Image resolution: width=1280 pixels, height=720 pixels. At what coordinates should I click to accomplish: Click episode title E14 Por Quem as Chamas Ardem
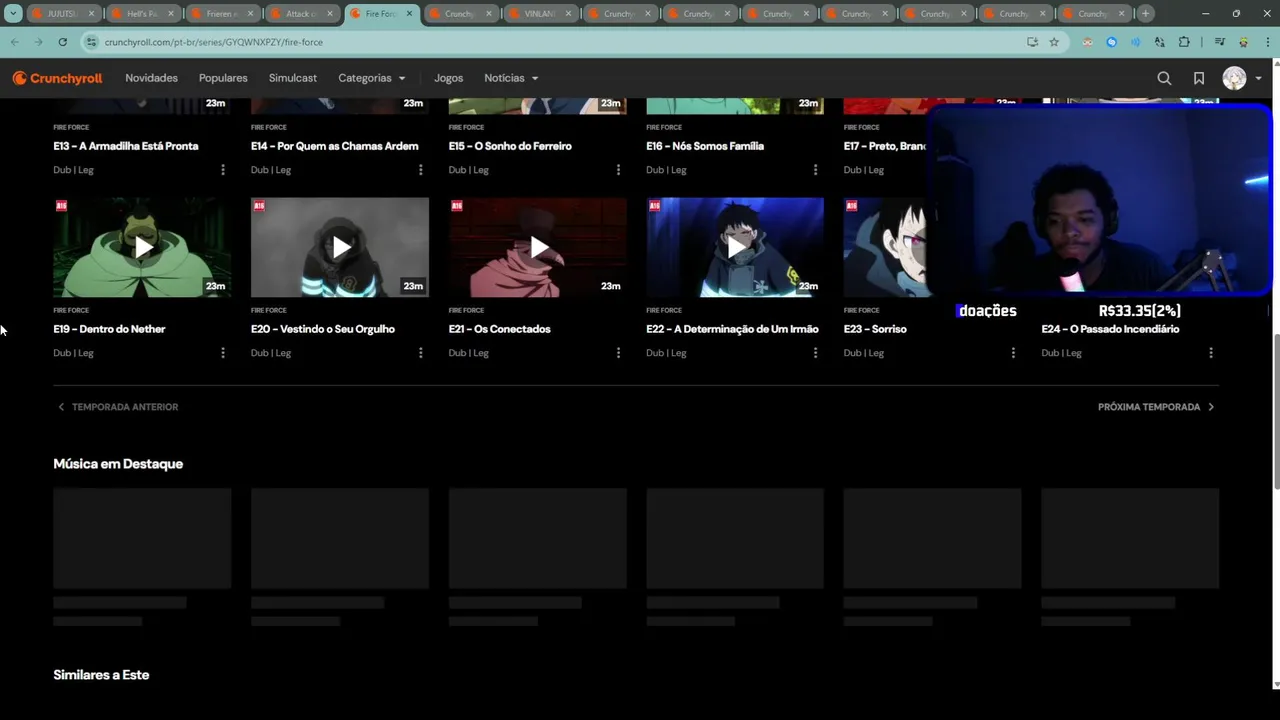[335, 146]
